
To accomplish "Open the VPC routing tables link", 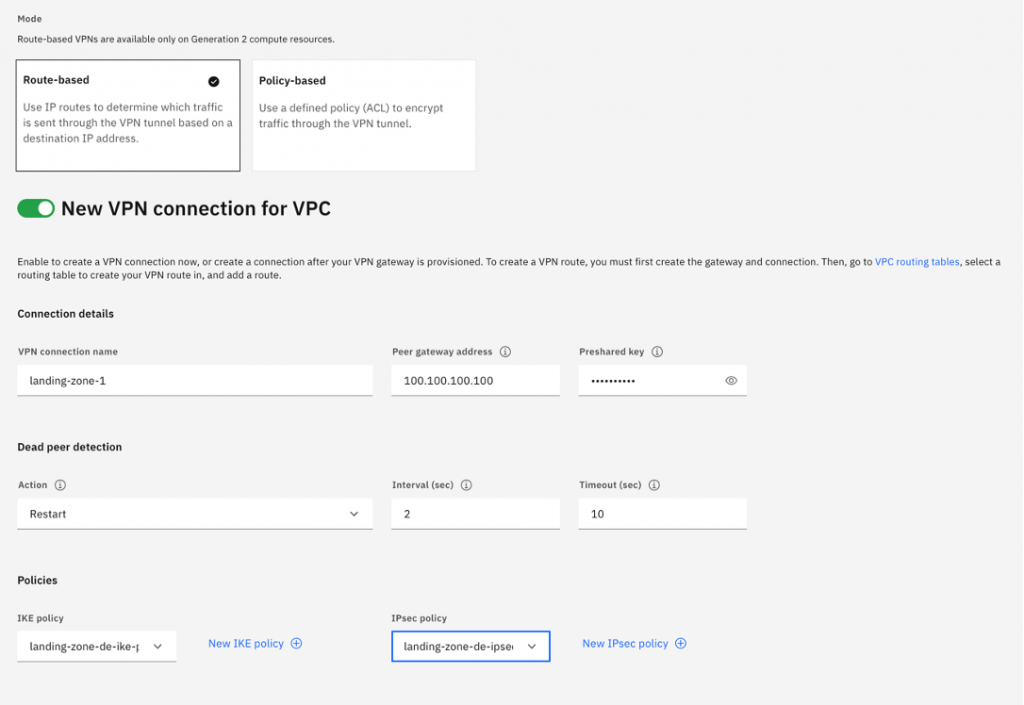I will (x=916, y=261).
